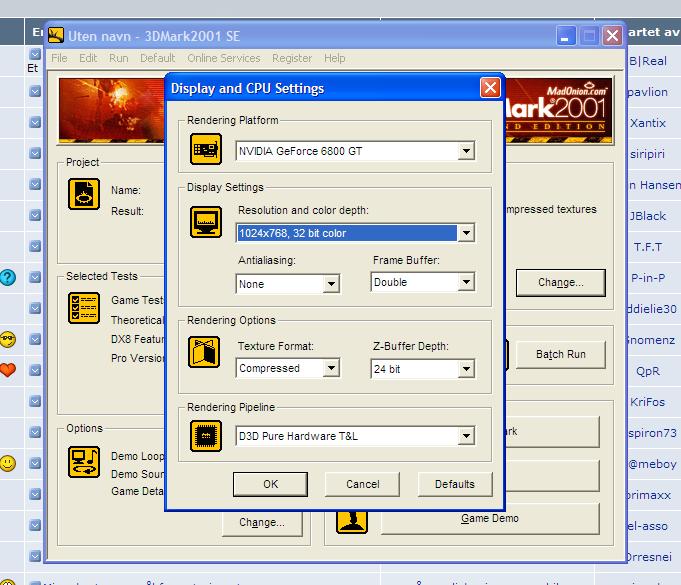Click the post arrow icon in siripiri row

tap(35, 153)
